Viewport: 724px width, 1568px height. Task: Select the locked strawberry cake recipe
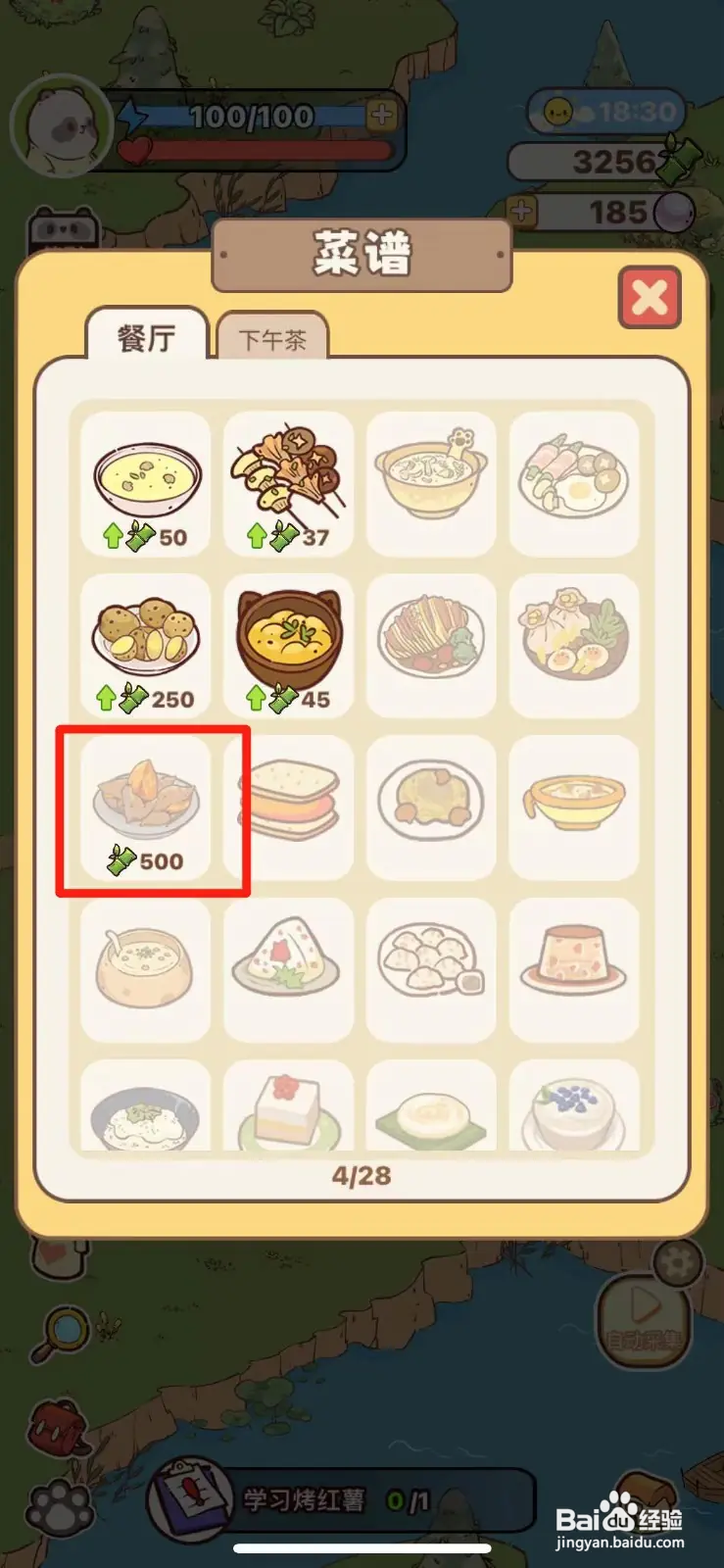(288, 1105)
